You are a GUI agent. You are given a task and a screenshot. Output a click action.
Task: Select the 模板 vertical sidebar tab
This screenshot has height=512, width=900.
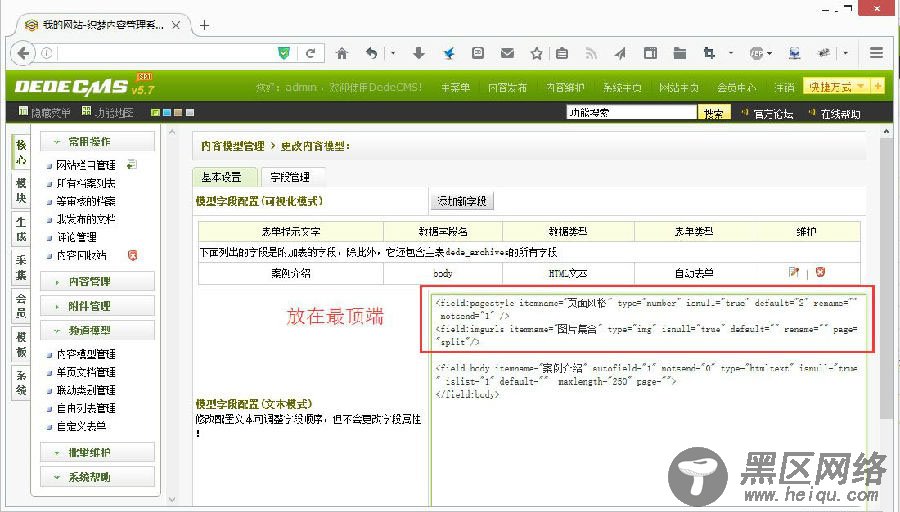click(21, 344)
